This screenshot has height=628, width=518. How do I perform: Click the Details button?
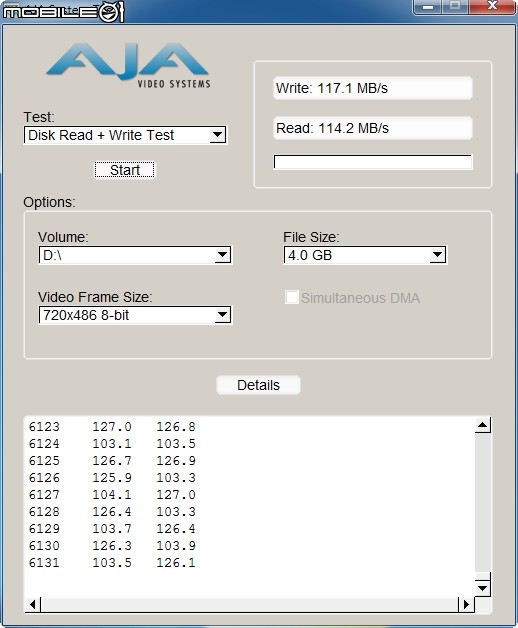tap(258, 385)
